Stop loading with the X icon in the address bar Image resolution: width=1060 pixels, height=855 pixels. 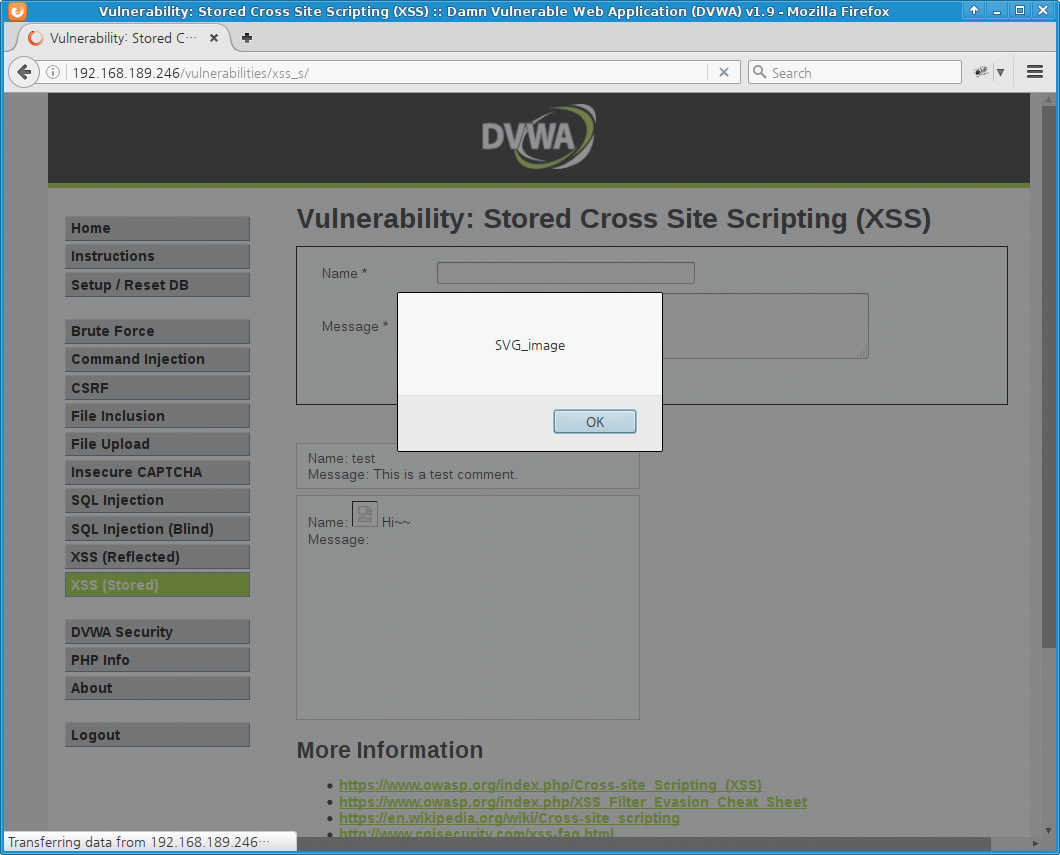click(723, 72)
